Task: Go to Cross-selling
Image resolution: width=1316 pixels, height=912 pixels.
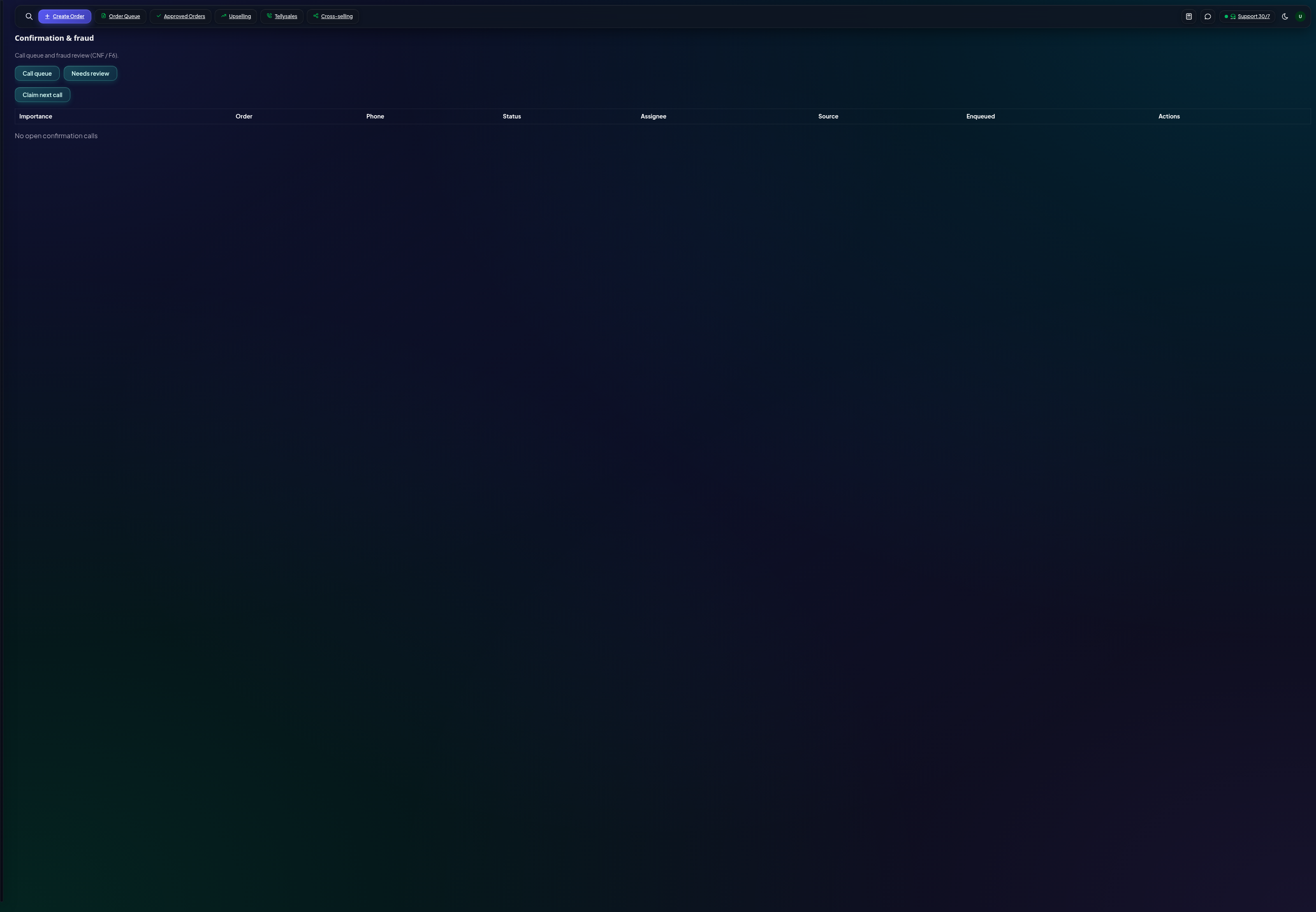Action: click(333, 16)
